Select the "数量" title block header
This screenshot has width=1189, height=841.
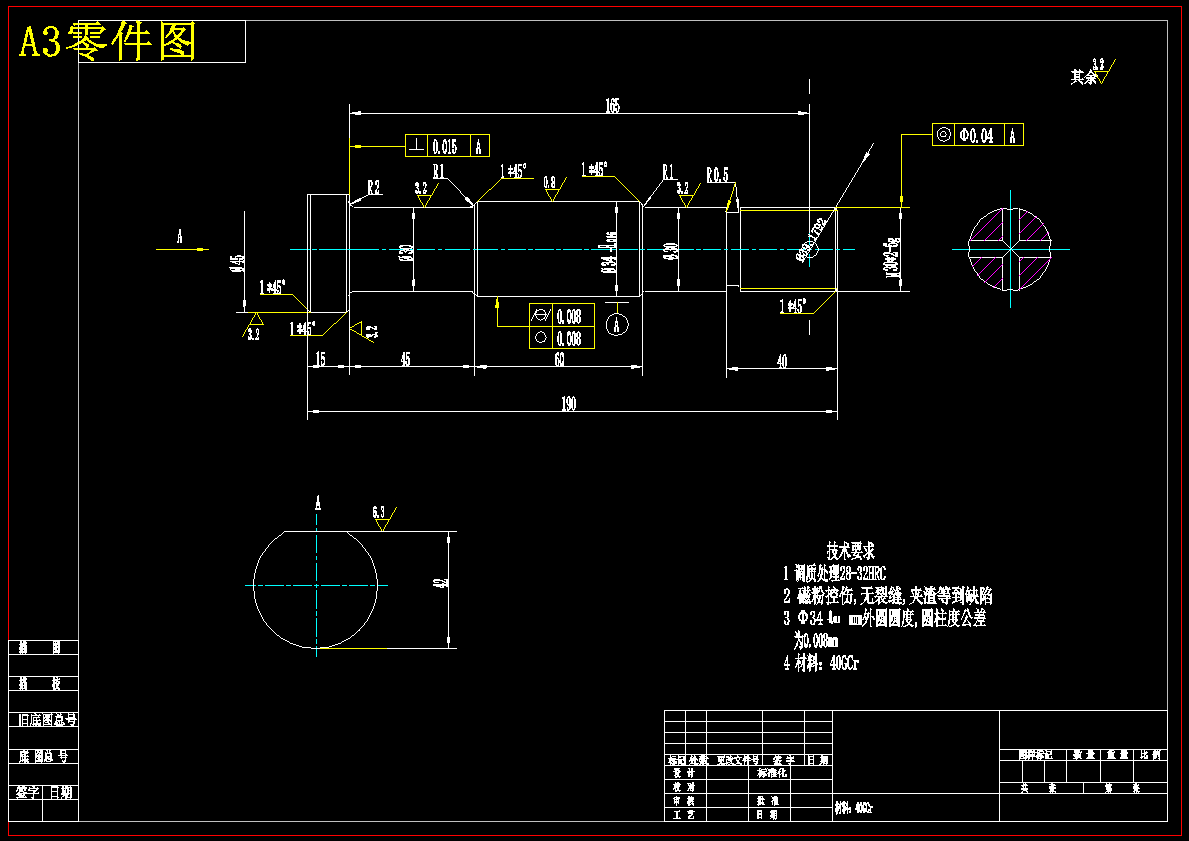[1084, 755]
